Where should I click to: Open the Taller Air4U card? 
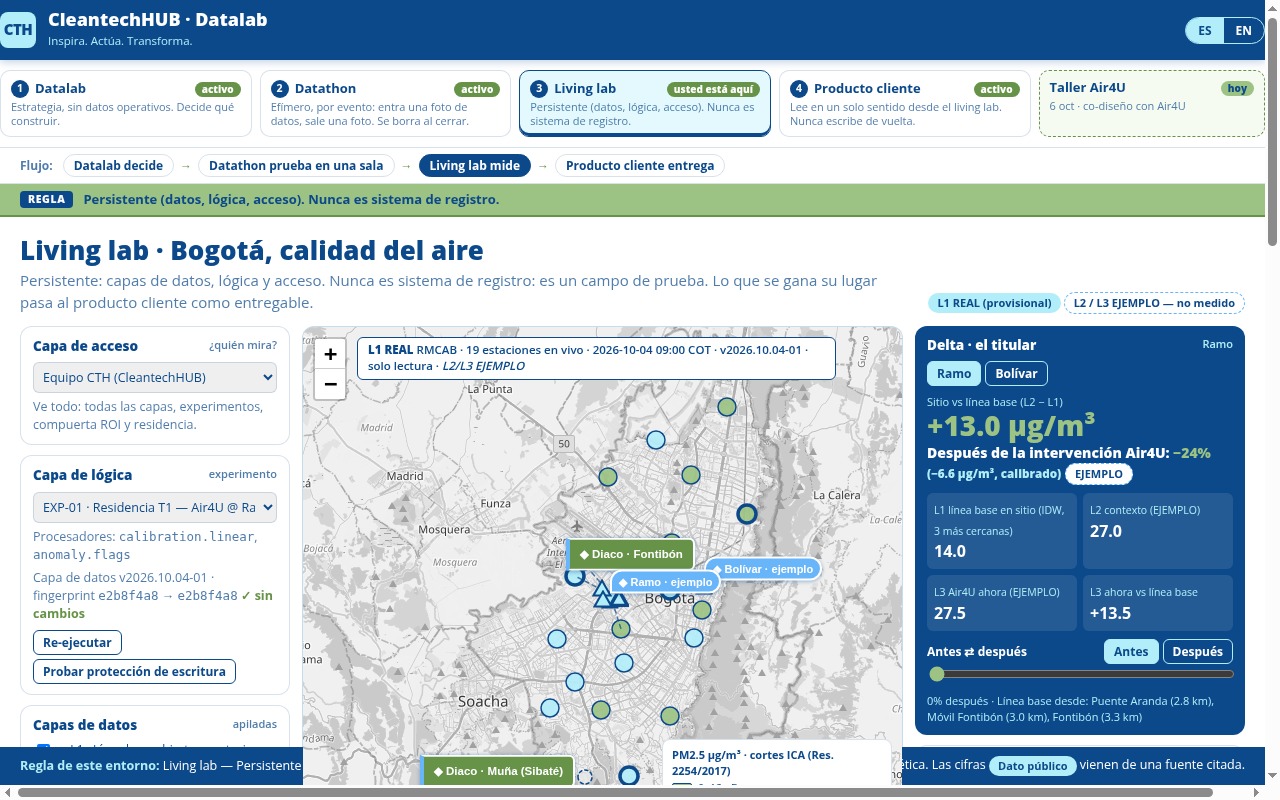pos(1152,103)
